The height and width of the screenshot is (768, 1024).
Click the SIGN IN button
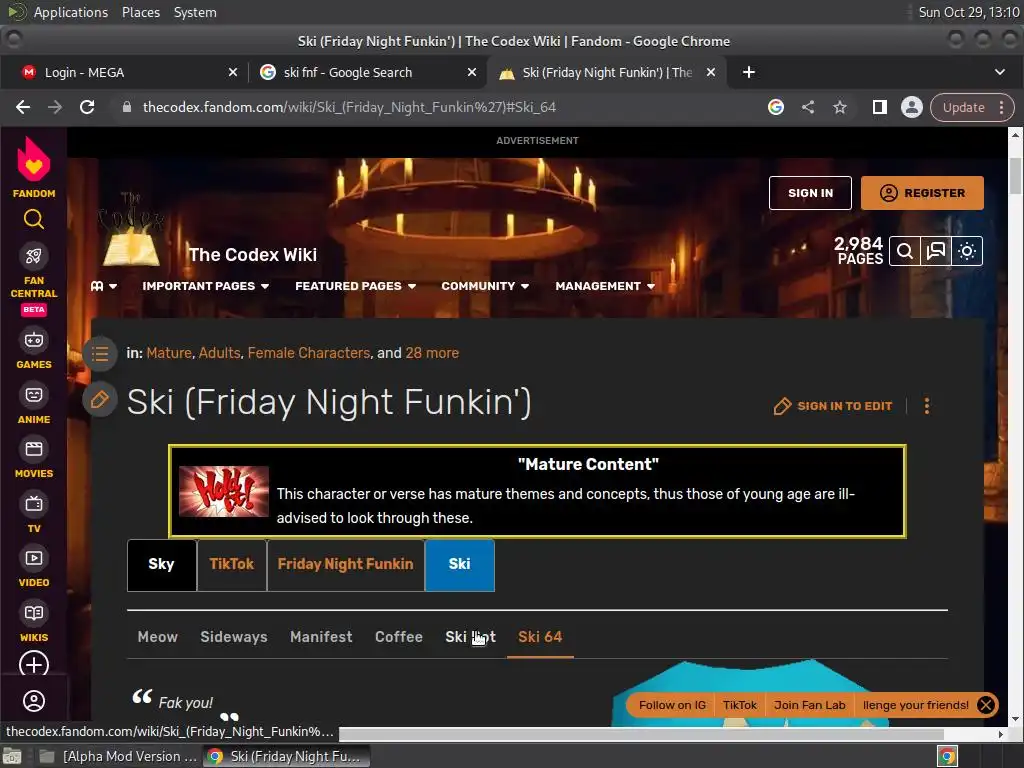coord(810,193)
